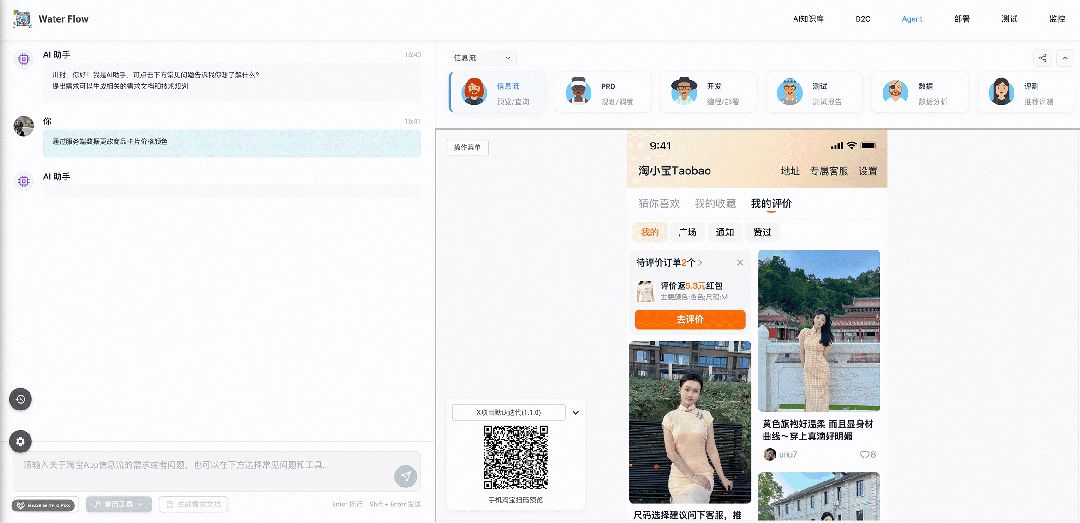
Task: Click red-bearded avatar on 信息流 card
Action: (x=474, y=91)
